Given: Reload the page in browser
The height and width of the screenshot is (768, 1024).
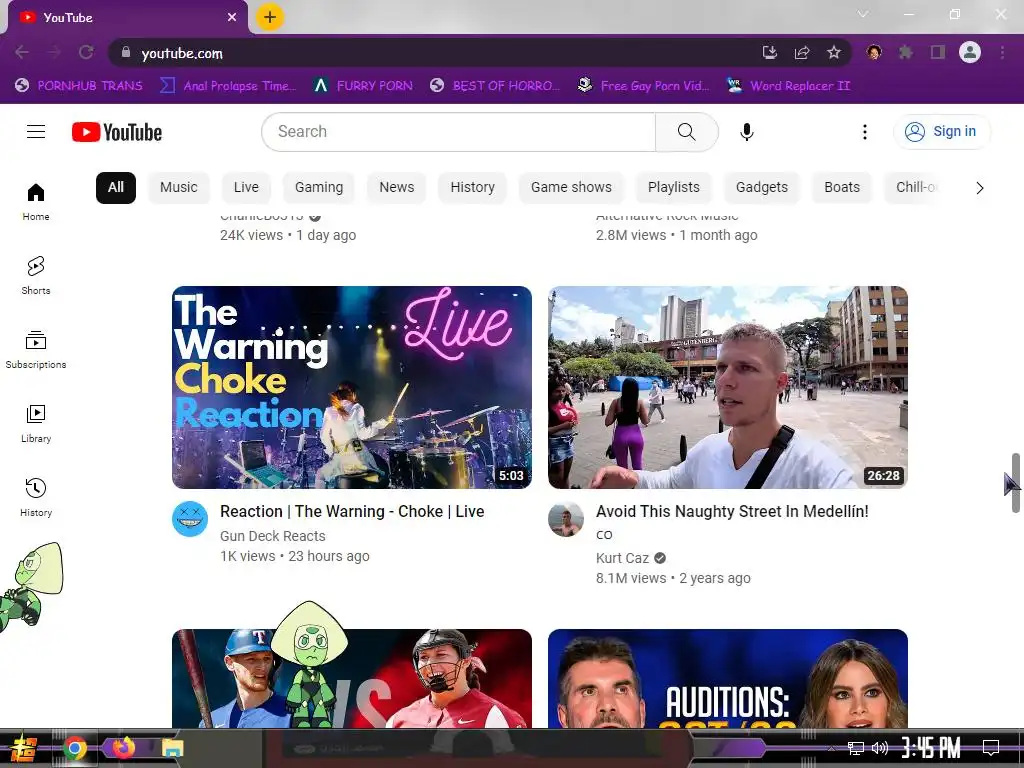Looking at the screenshot, I should [x=86, y=52].
